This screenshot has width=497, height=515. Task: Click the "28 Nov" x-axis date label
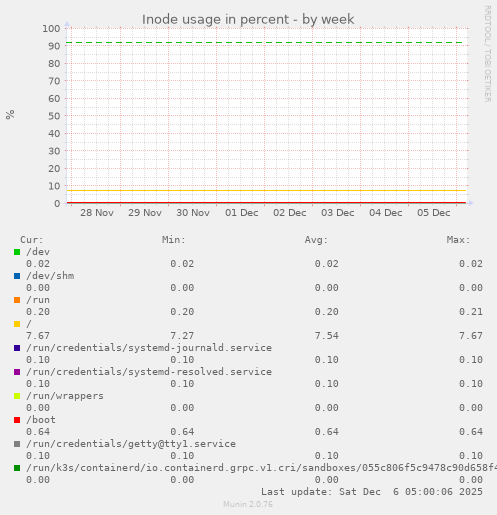point(97,213)
